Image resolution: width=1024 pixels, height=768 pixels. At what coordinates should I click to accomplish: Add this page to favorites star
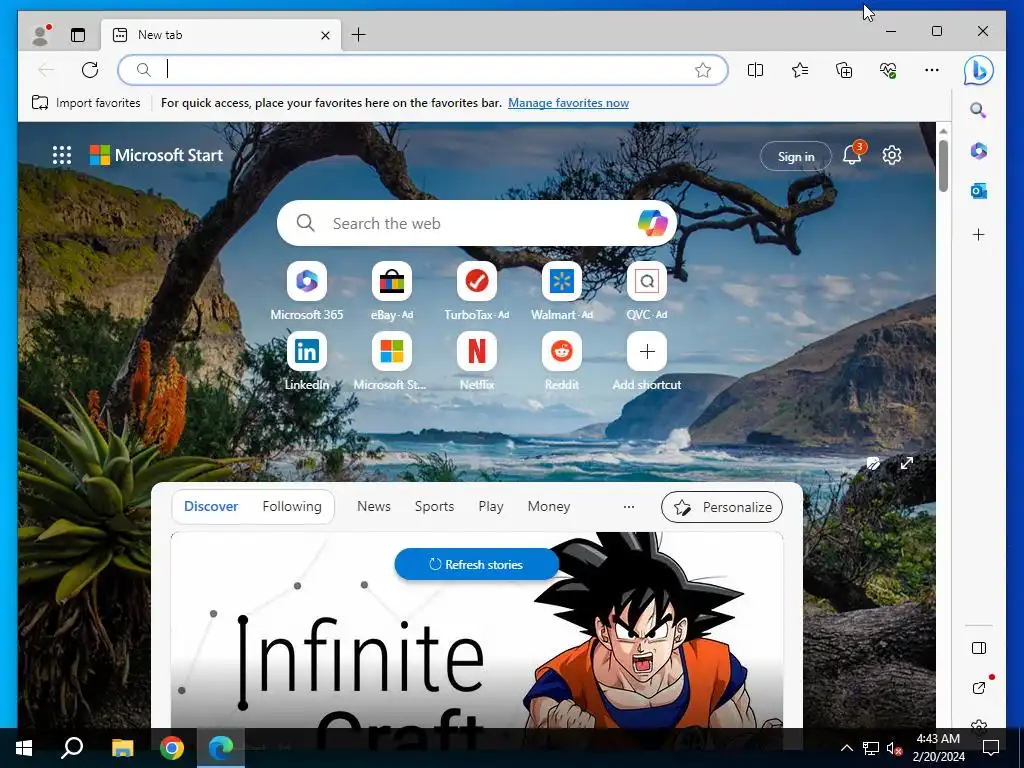[703, 70]
